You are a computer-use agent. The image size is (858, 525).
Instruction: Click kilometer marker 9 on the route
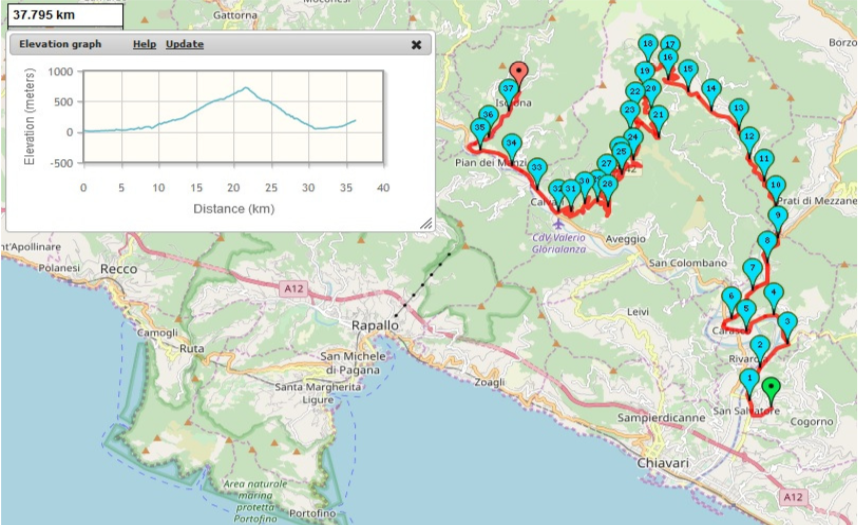777,216
